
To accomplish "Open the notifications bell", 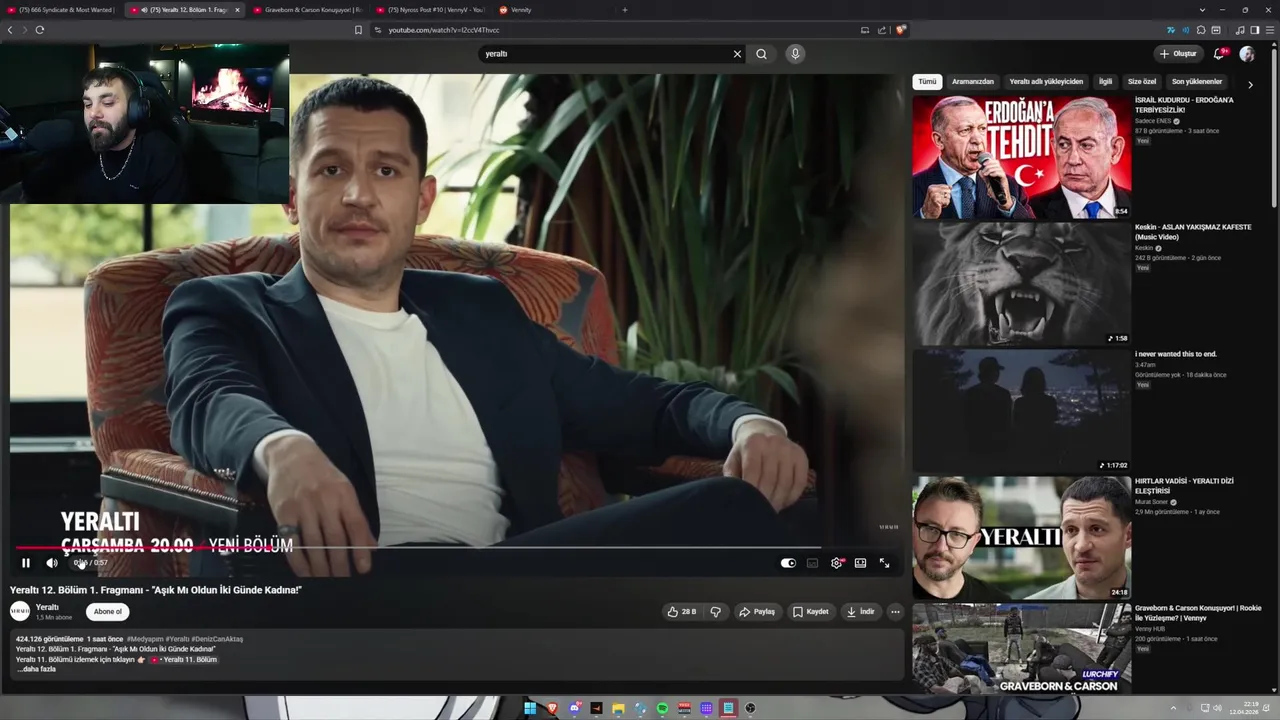I will pyautogui.click(x=1219, y=54).
